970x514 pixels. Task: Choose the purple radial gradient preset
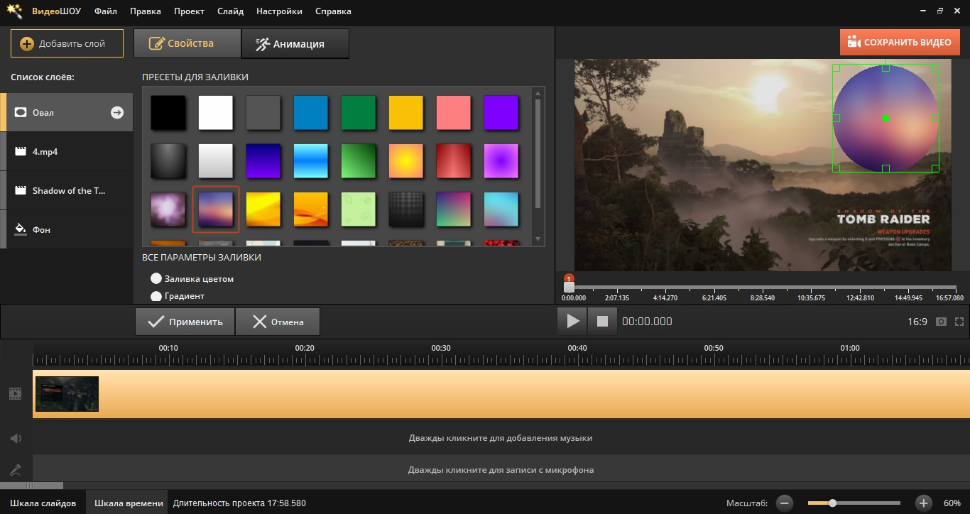click(501, 161)
